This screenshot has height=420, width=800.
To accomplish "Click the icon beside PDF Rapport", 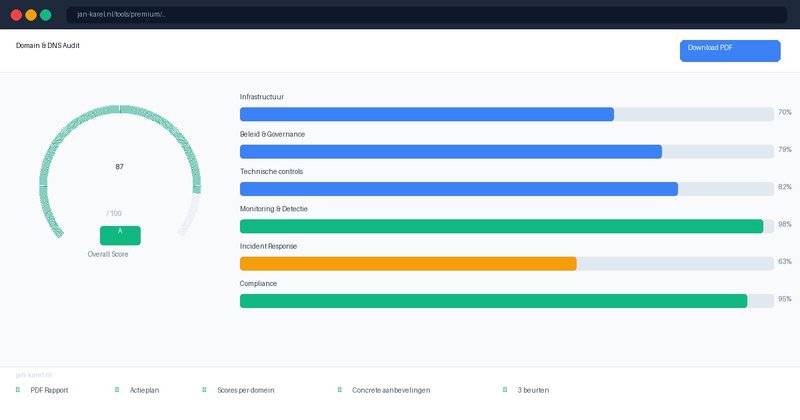I will pyautogui.click(x=18, y=389).
